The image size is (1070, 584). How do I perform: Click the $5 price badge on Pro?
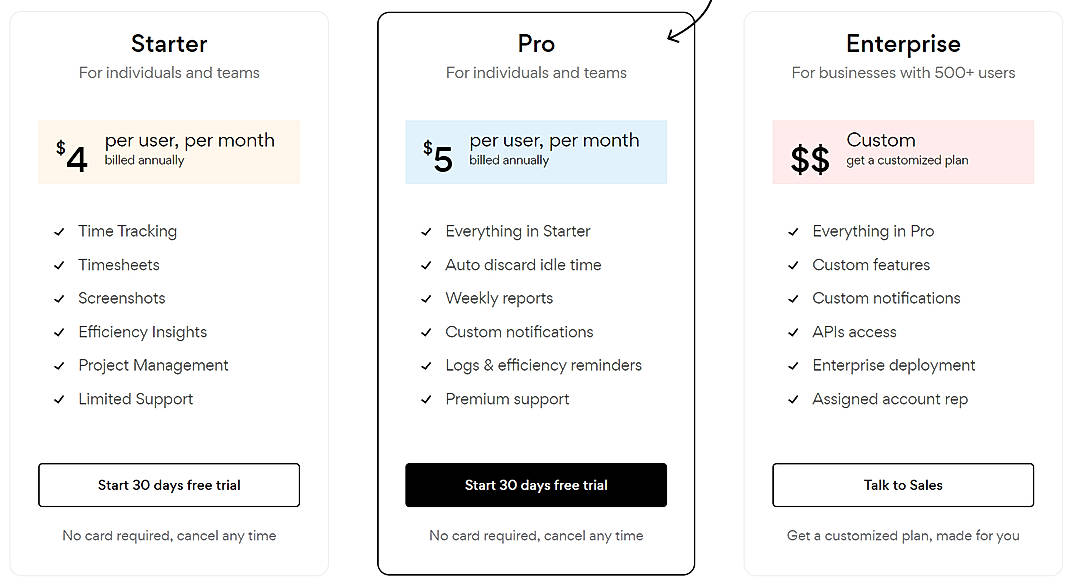(x=536, y=152)
